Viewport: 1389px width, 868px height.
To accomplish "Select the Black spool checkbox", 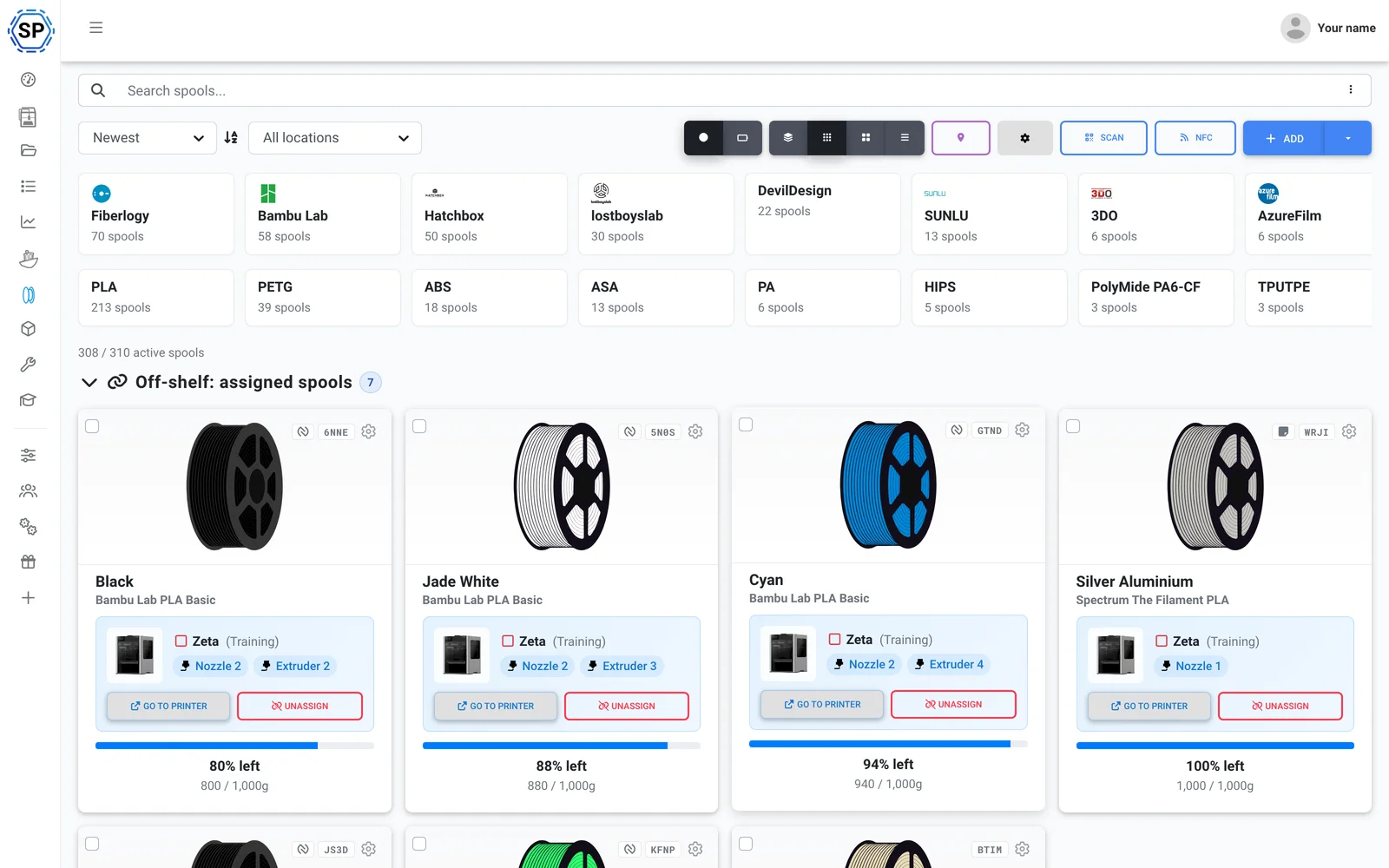I will click(x=92, y=426).
